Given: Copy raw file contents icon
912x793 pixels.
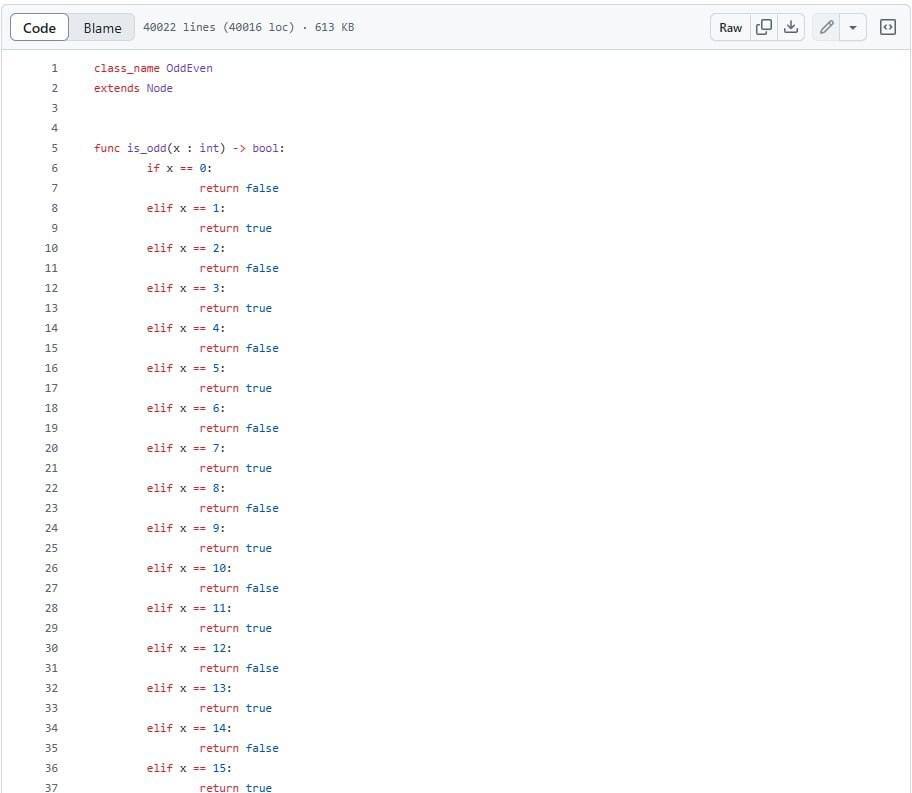Looking at the screenshot, I should (x=764, y=27).
